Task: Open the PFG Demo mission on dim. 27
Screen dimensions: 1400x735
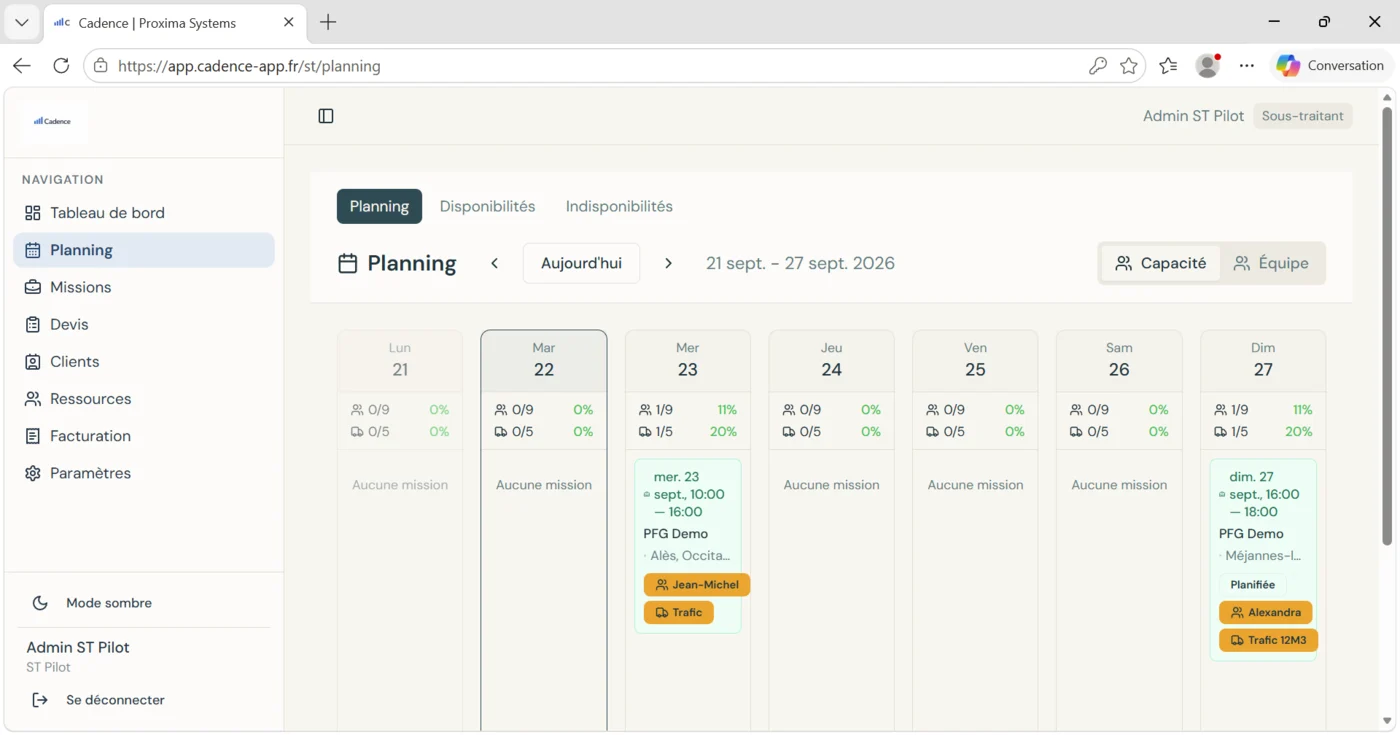Action: coord(1263,560)
